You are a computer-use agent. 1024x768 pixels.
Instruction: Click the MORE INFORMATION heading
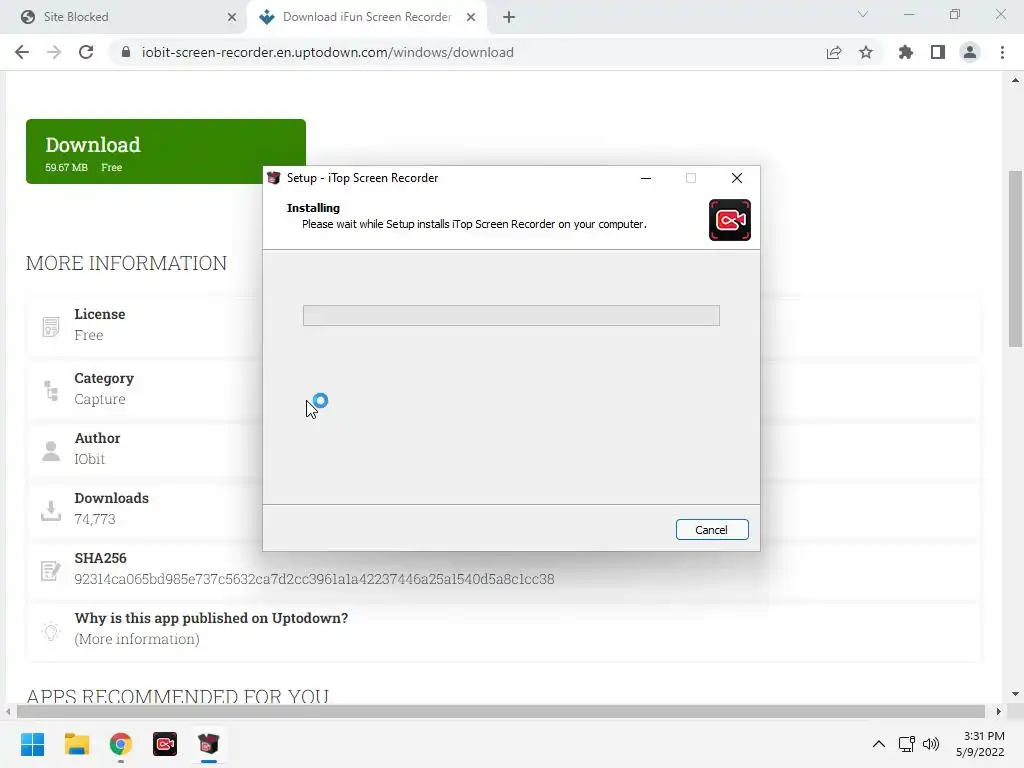click(x=126, y=263)
